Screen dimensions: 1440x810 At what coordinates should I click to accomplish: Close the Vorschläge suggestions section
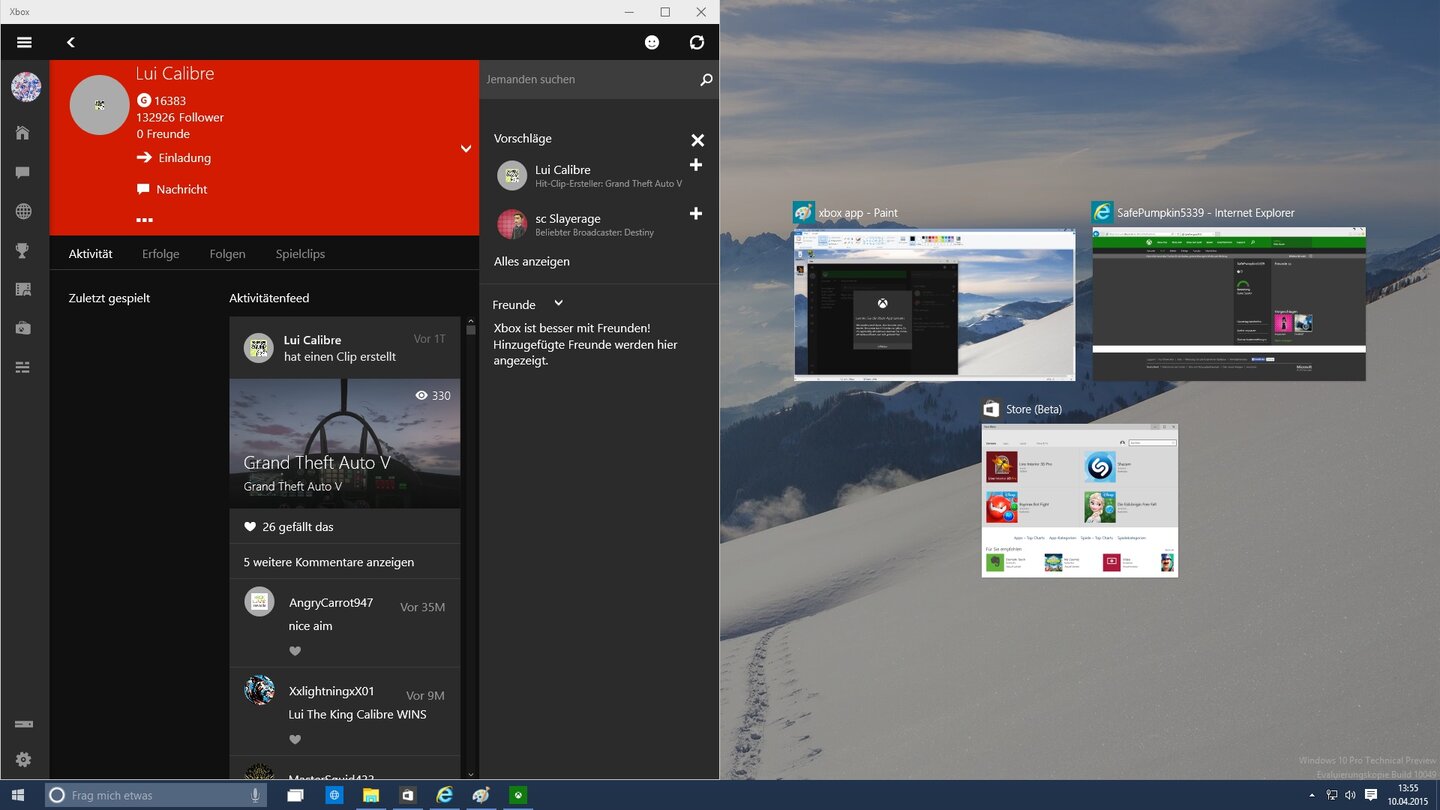pyautogui.click(x=698, y=140)
